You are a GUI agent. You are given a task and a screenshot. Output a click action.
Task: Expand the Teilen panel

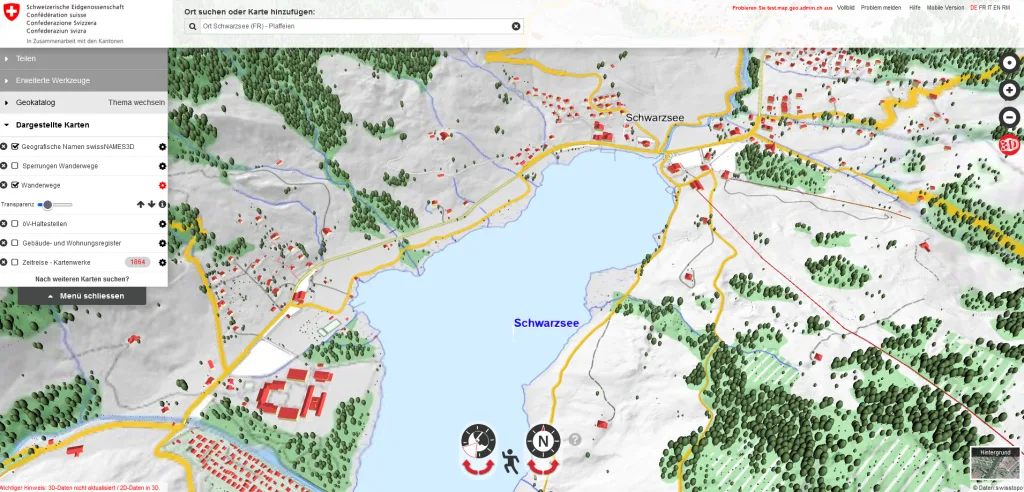point(84,59)
